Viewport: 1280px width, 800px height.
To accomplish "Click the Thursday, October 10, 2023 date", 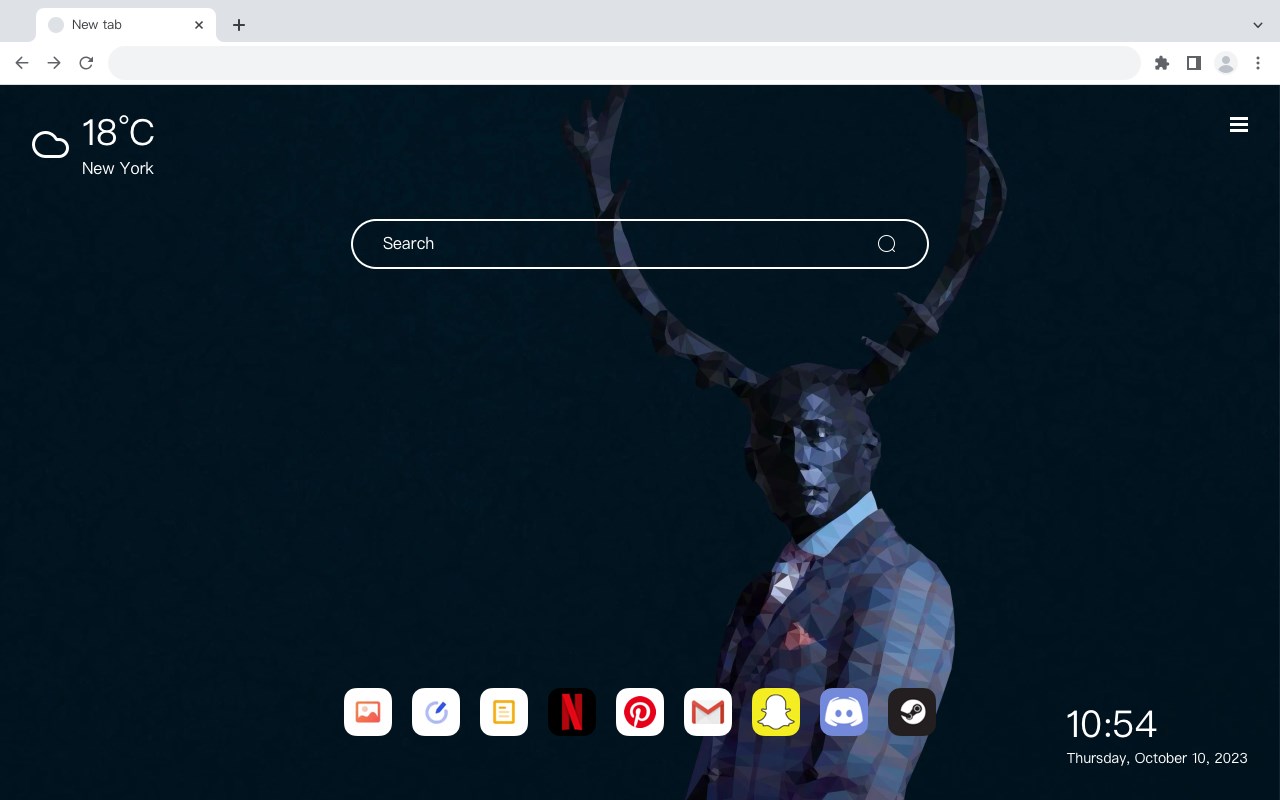I will pos(1157,758).
